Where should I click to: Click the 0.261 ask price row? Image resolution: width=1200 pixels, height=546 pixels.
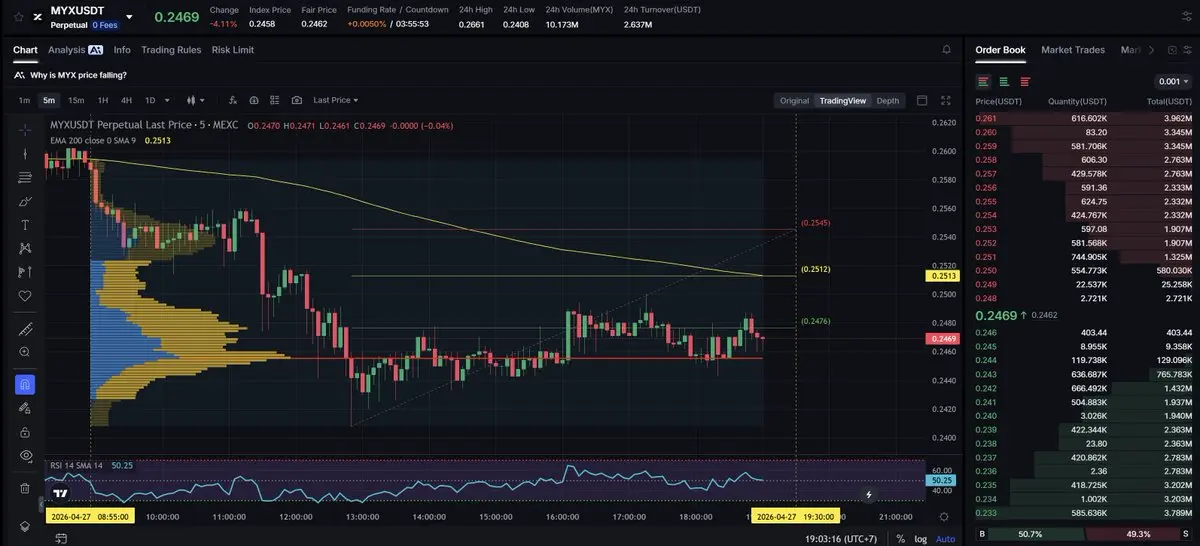(x=1084, y=118)
